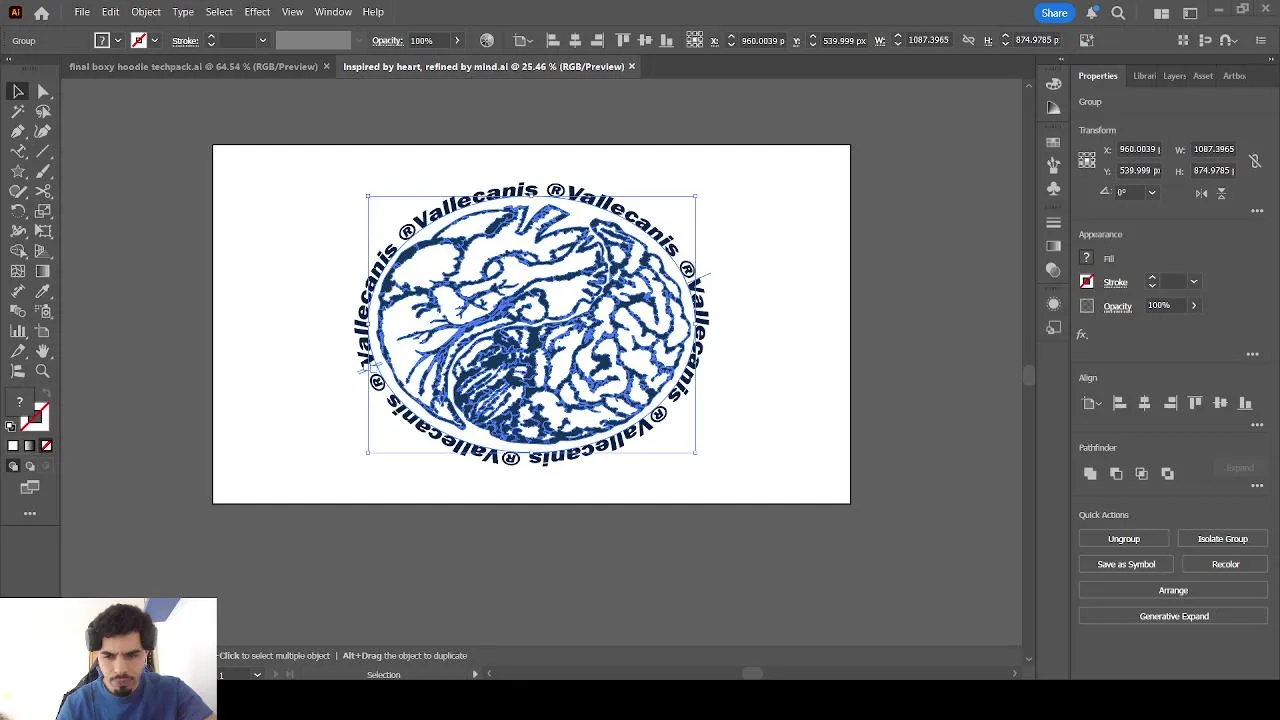1280x720 pixels.
Task: Select the transform reference point grid
Action: point(1087,160)
